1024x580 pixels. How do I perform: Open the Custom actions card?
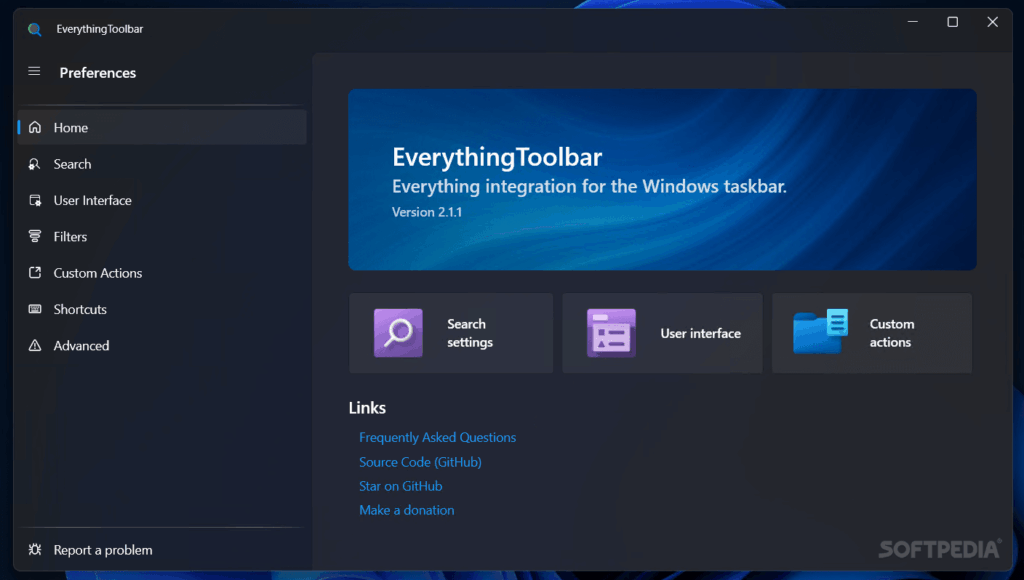tap(871, 333)
